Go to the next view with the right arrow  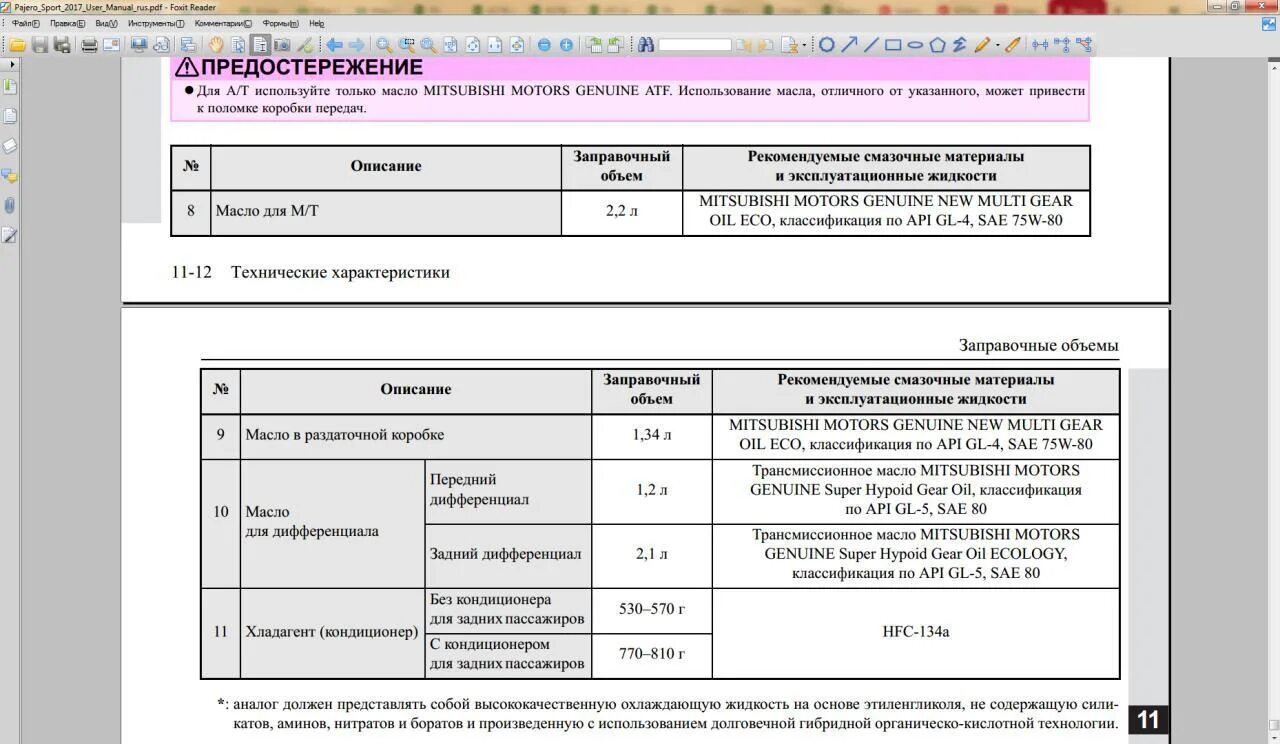point(356,45)
